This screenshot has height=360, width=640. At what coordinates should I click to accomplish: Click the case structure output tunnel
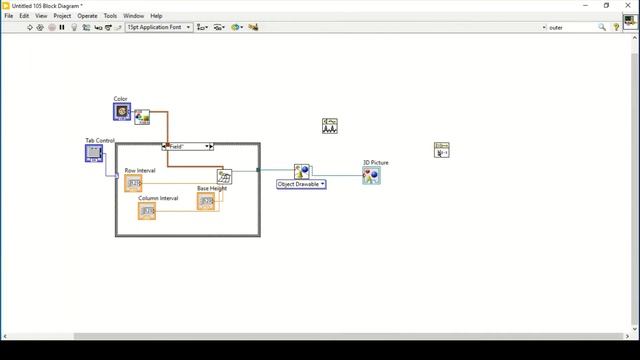click(258, 170)
